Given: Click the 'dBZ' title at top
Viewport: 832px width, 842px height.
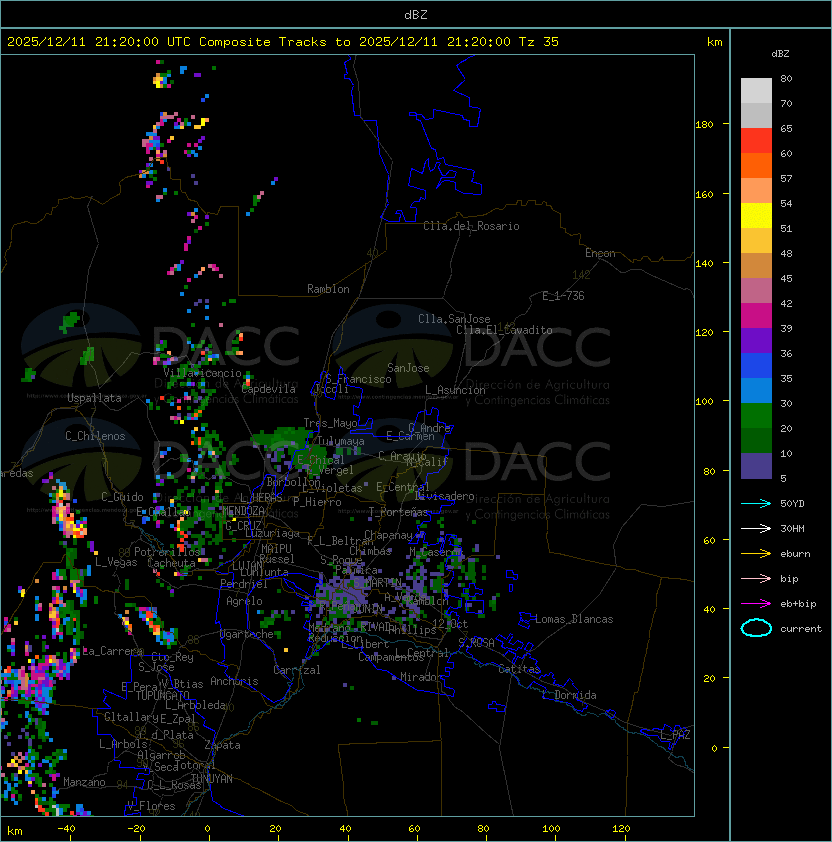Looking at the screenshot, I should 416,14.
